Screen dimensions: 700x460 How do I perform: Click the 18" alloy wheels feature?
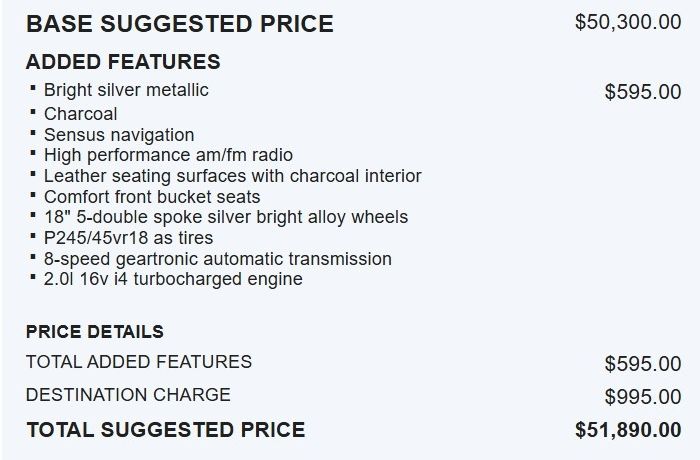coord(226,217)
